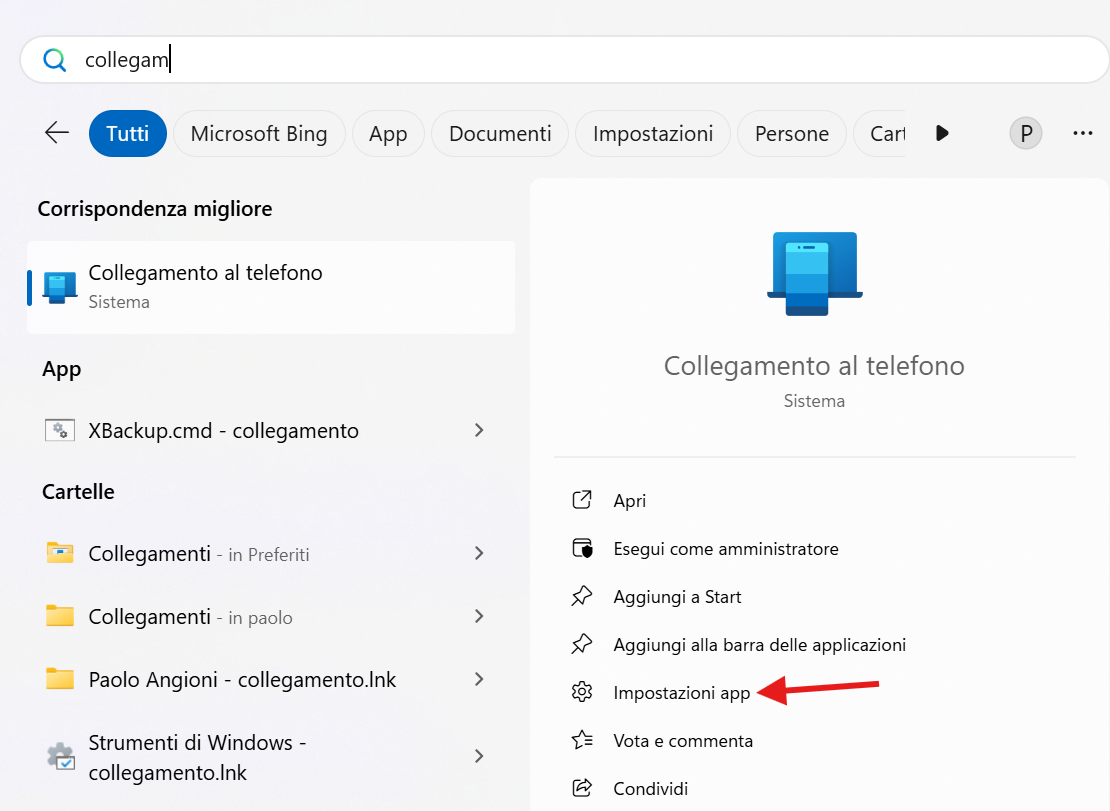
Task: Click the Collegamenti in Preferiti folder icon
Action: point(60,552)
